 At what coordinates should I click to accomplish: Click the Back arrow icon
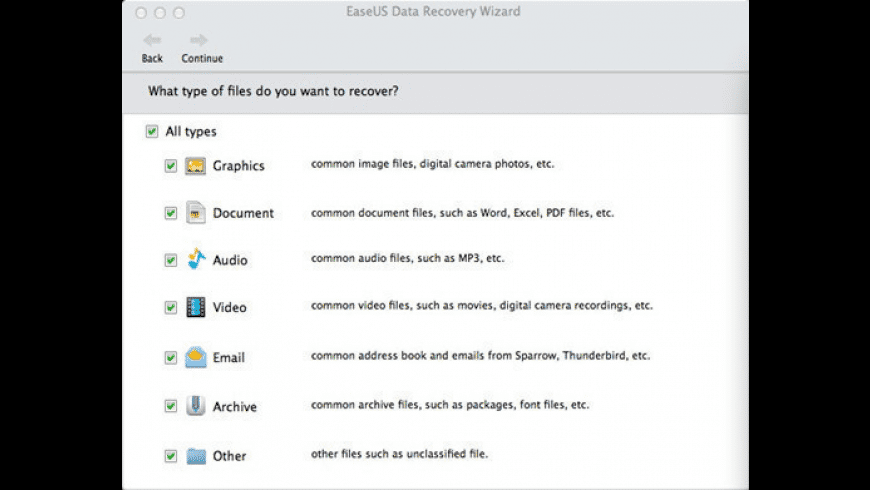[152, 40]
